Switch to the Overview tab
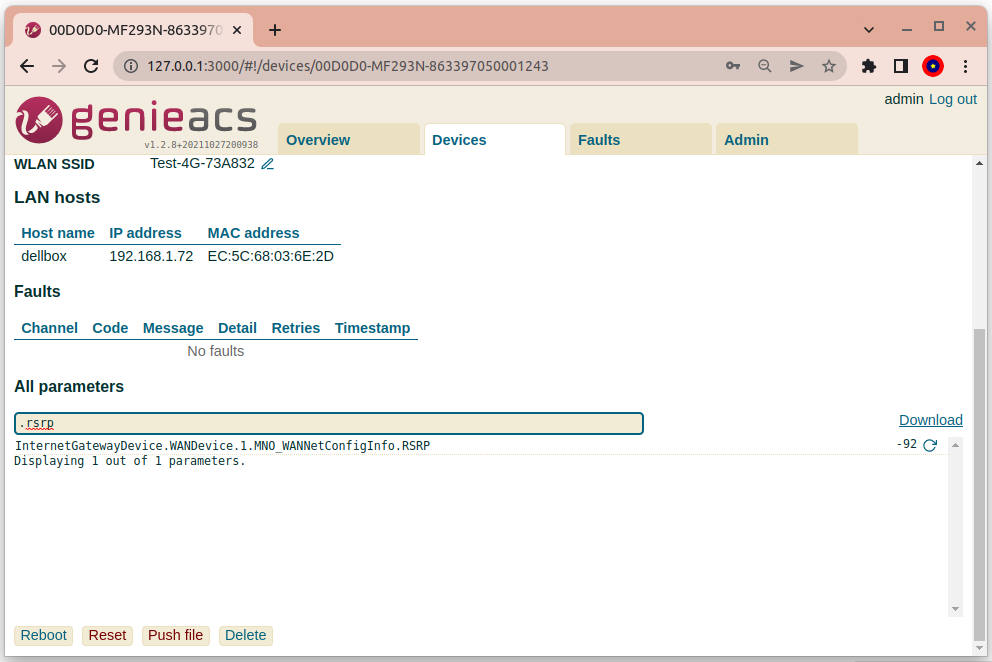Screen dimensions: 992x662 pos(317,140)
